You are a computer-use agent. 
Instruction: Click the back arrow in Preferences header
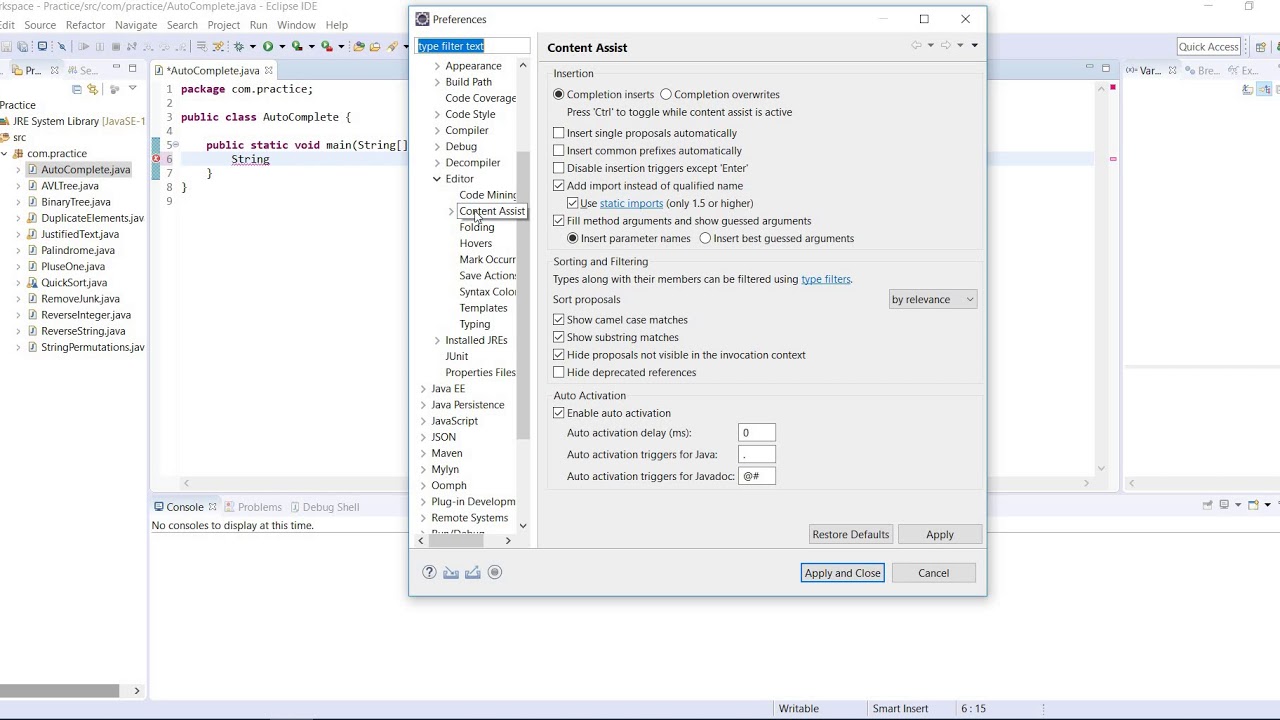tap(916, 45)
